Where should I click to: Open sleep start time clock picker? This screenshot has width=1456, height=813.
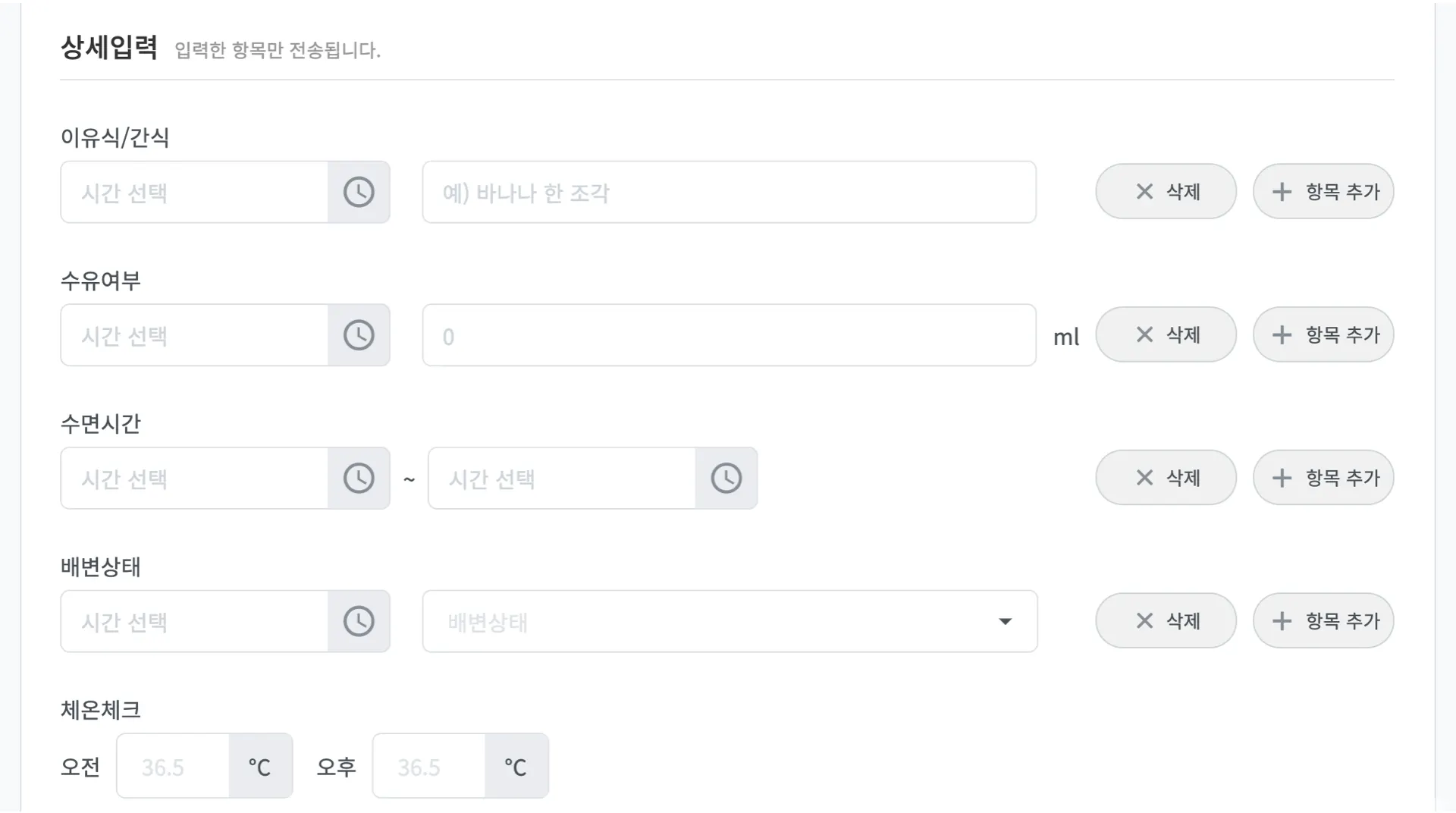point(359,478)
